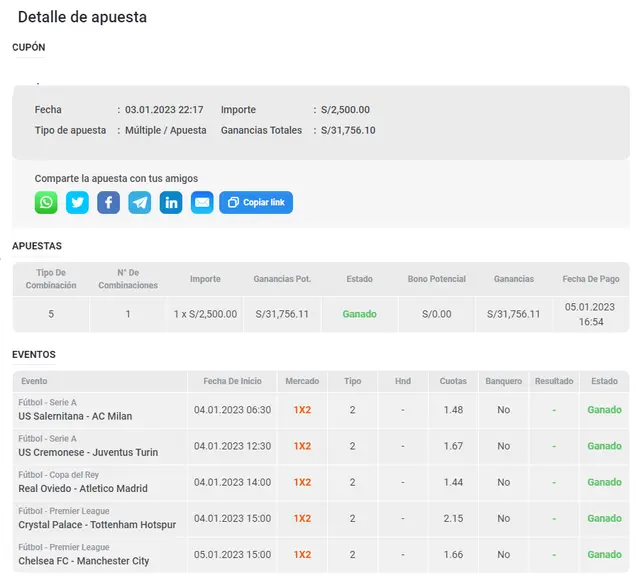The image size is (640, 587).
Task: Click 1X2 for Crystal Palace - Tottenham
Action: point(302,518)
